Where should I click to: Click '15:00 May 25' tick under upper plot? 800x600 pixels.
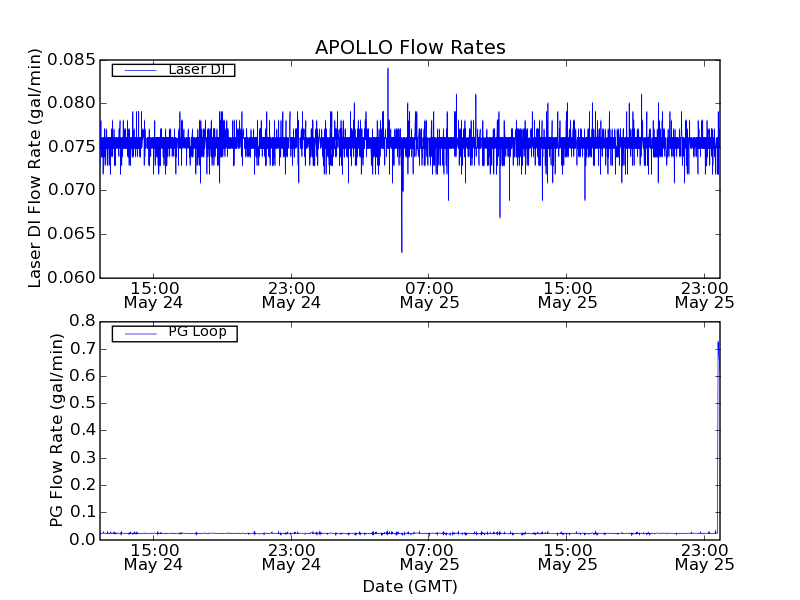point(567,294)
